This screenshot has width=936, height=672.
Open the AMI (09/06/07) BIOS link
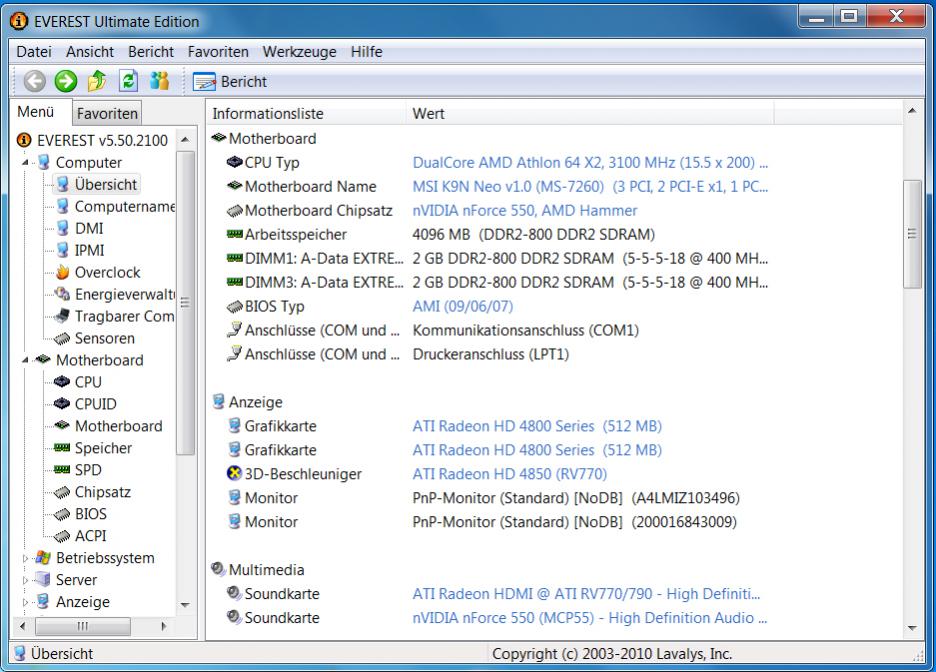click(463, 306)
